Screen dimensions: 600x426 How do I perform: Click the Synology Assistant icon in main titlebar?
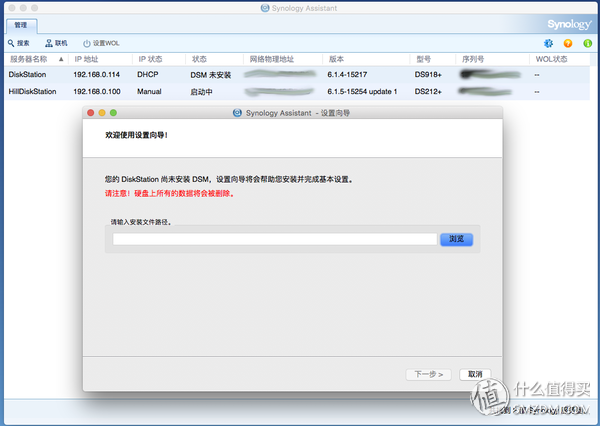pyautogui.click(x=265, y=8)
